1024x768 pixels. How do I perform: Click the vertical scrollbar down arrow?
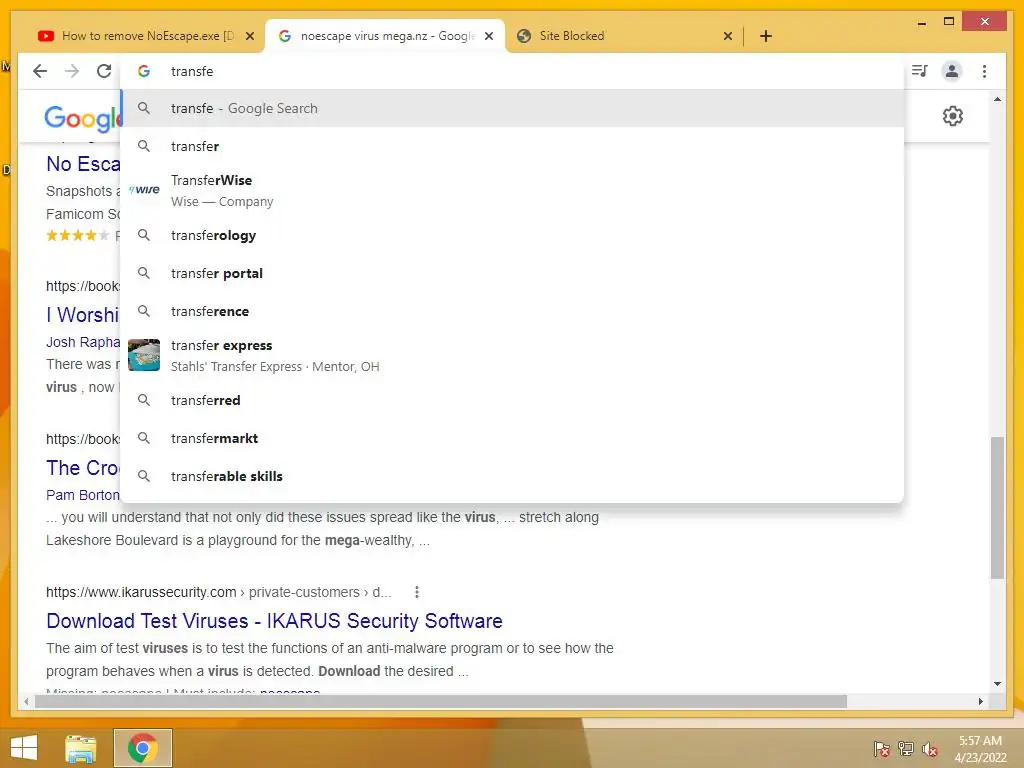tap(997, 684)
